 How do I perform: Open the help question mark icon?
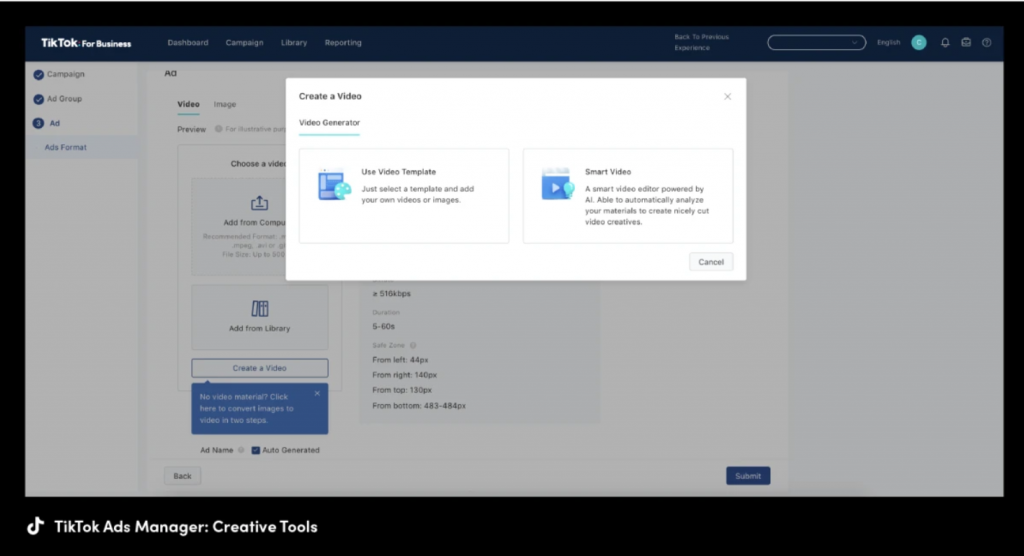[x=987, y=42]
